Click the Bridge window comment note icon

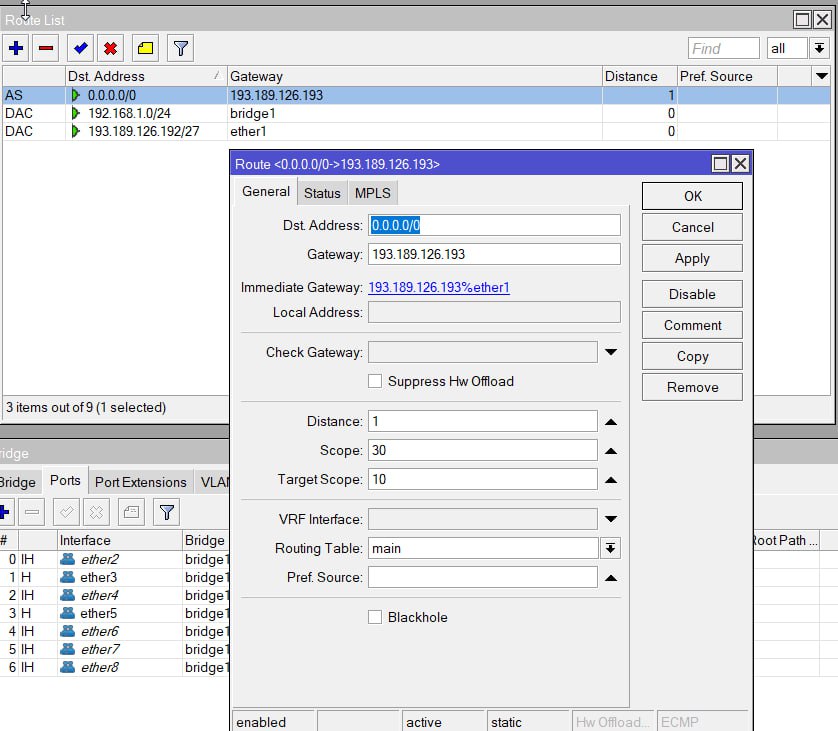(131, 512)
